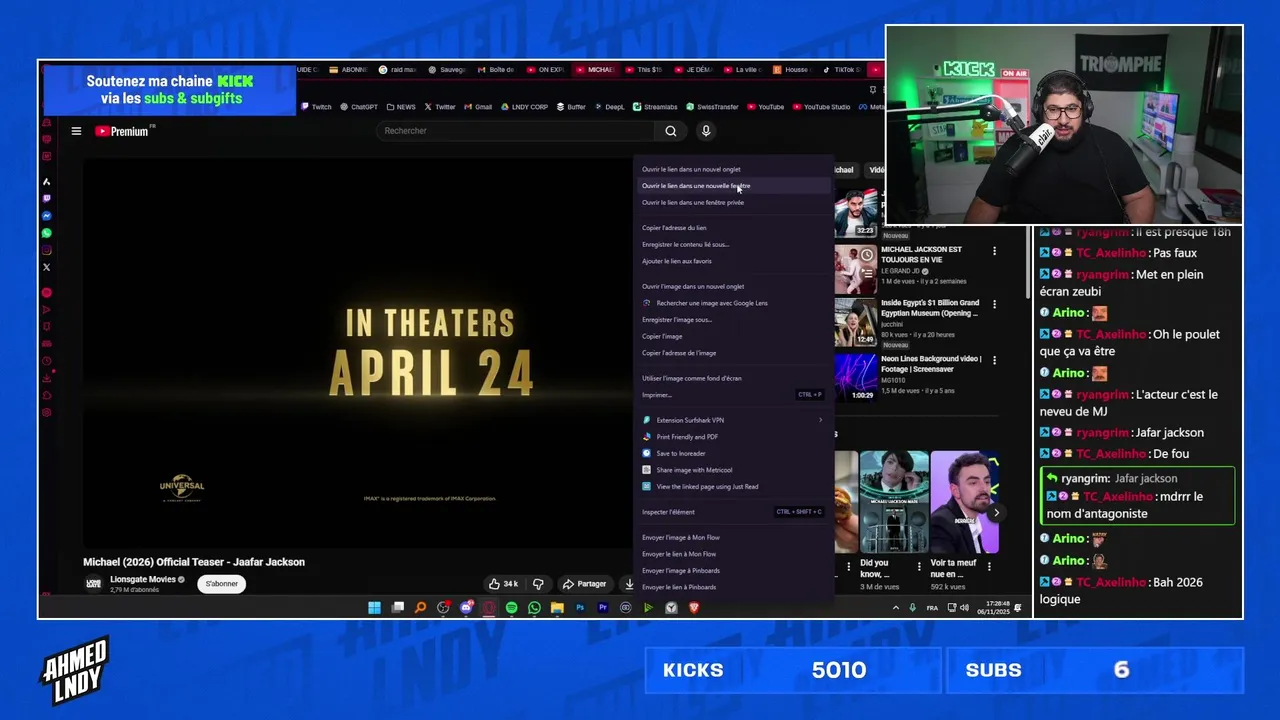Open the NEWS bookmarks folder
Viewport: 1280px width, 720px height.
pos(401,107)
